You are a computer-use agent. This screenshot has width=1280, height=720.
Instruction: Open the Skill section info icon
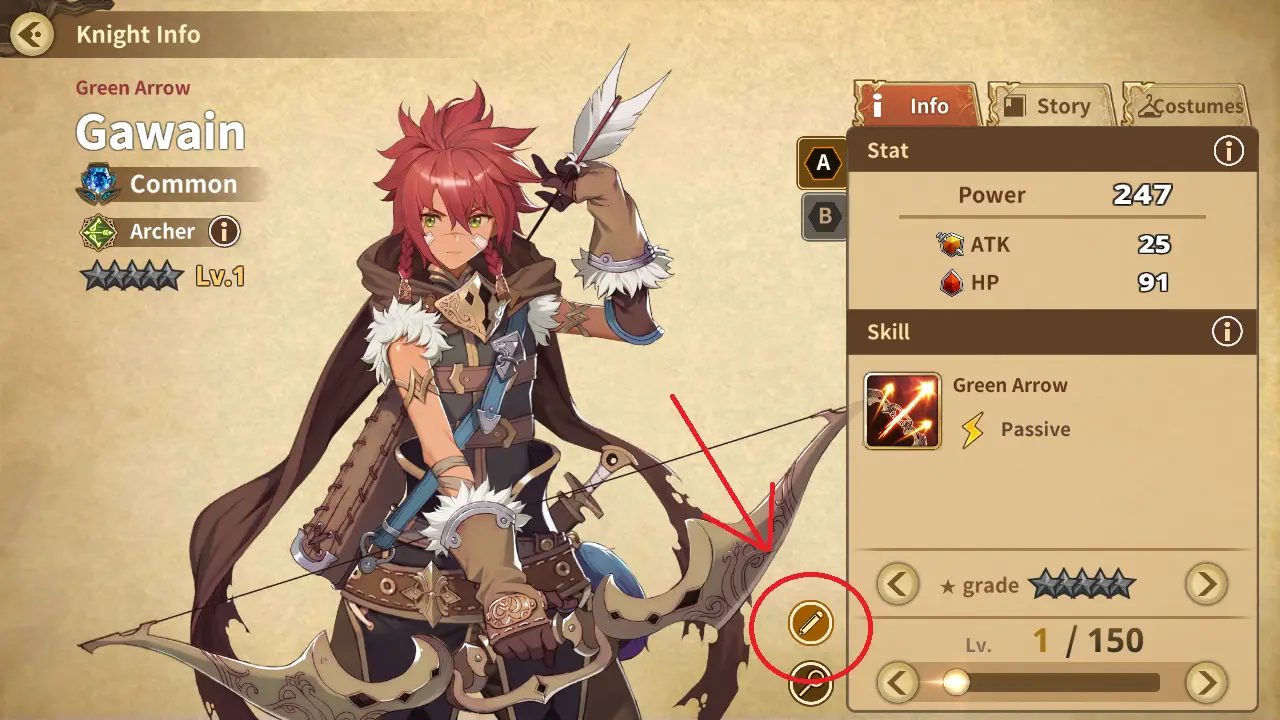[1228, 331]
